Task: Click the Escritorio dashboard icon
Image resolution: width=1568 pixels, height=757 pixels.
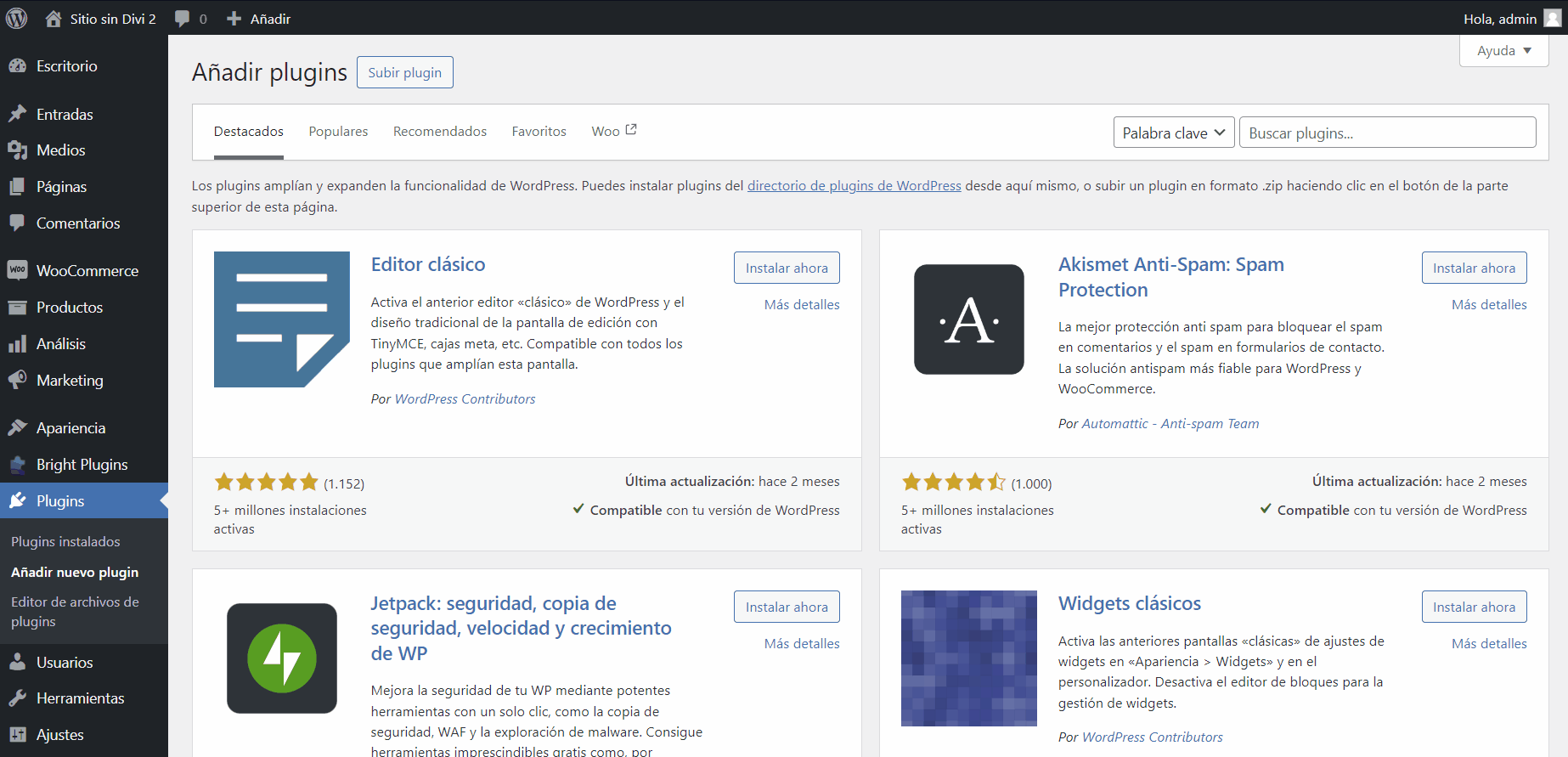Action: tap(17, 66)
